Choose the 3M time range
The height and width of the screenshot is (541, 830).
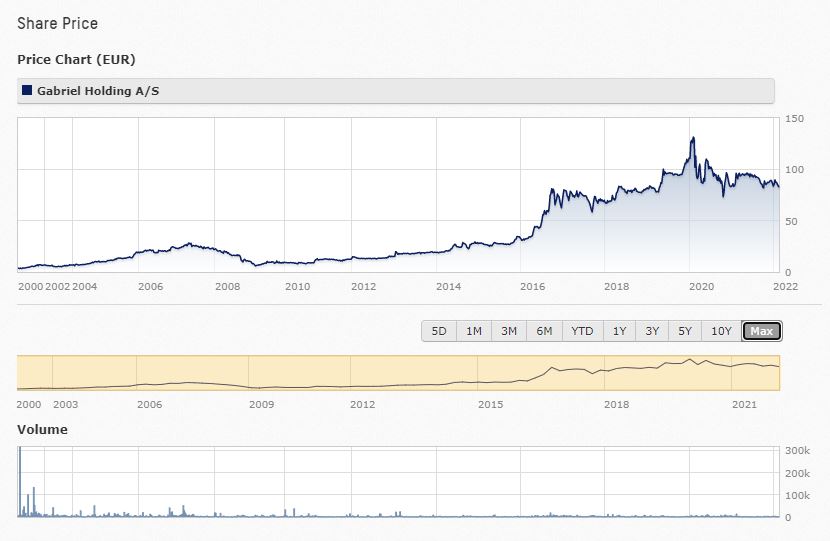(x=509, y=331)
